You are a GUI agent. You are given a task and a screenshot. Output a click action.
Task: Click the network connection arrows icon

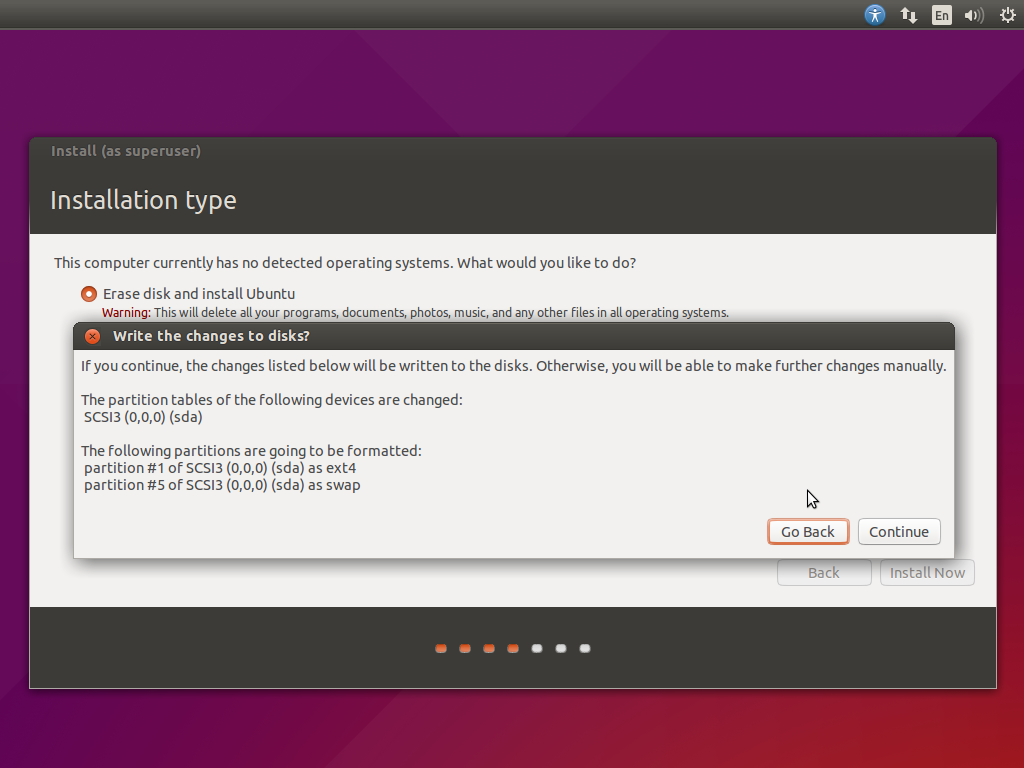tap(909, 15)
